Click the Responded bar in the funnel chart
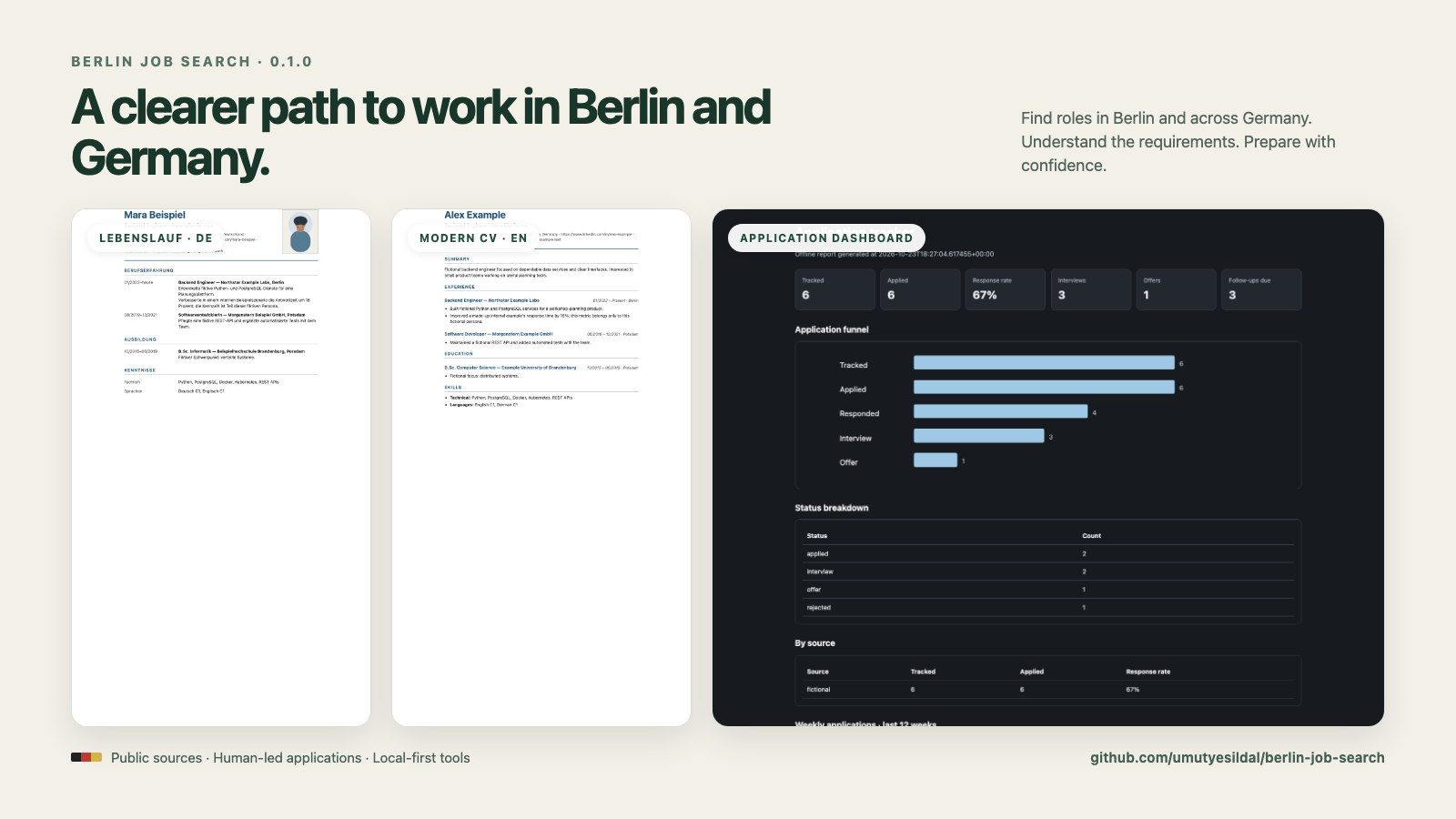Image resolution: width=1456 pixels, height=819 pixels. point(1000,412)
